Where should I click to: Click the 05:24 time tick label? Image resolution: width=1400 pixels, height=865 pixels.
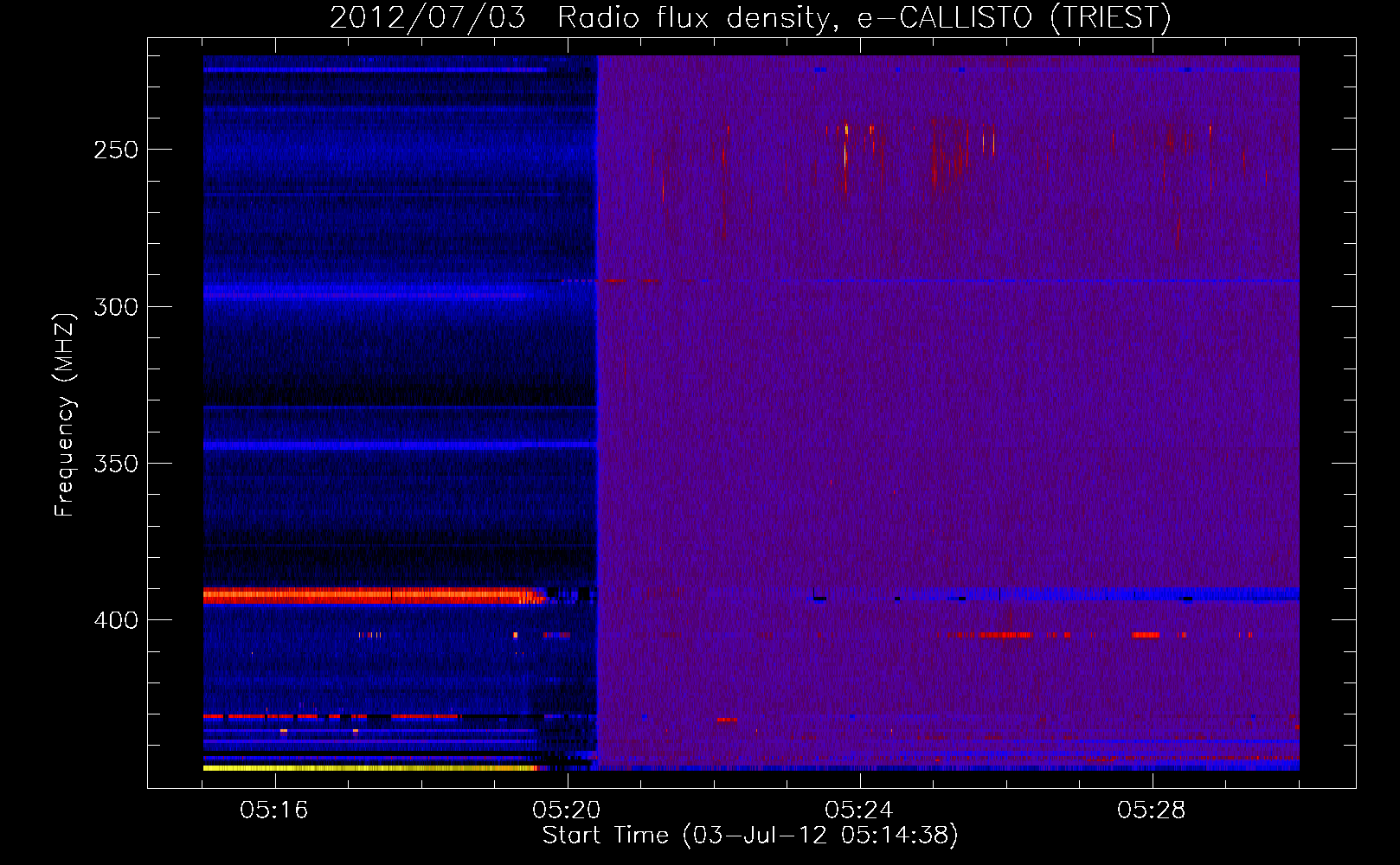click(859, 810)
